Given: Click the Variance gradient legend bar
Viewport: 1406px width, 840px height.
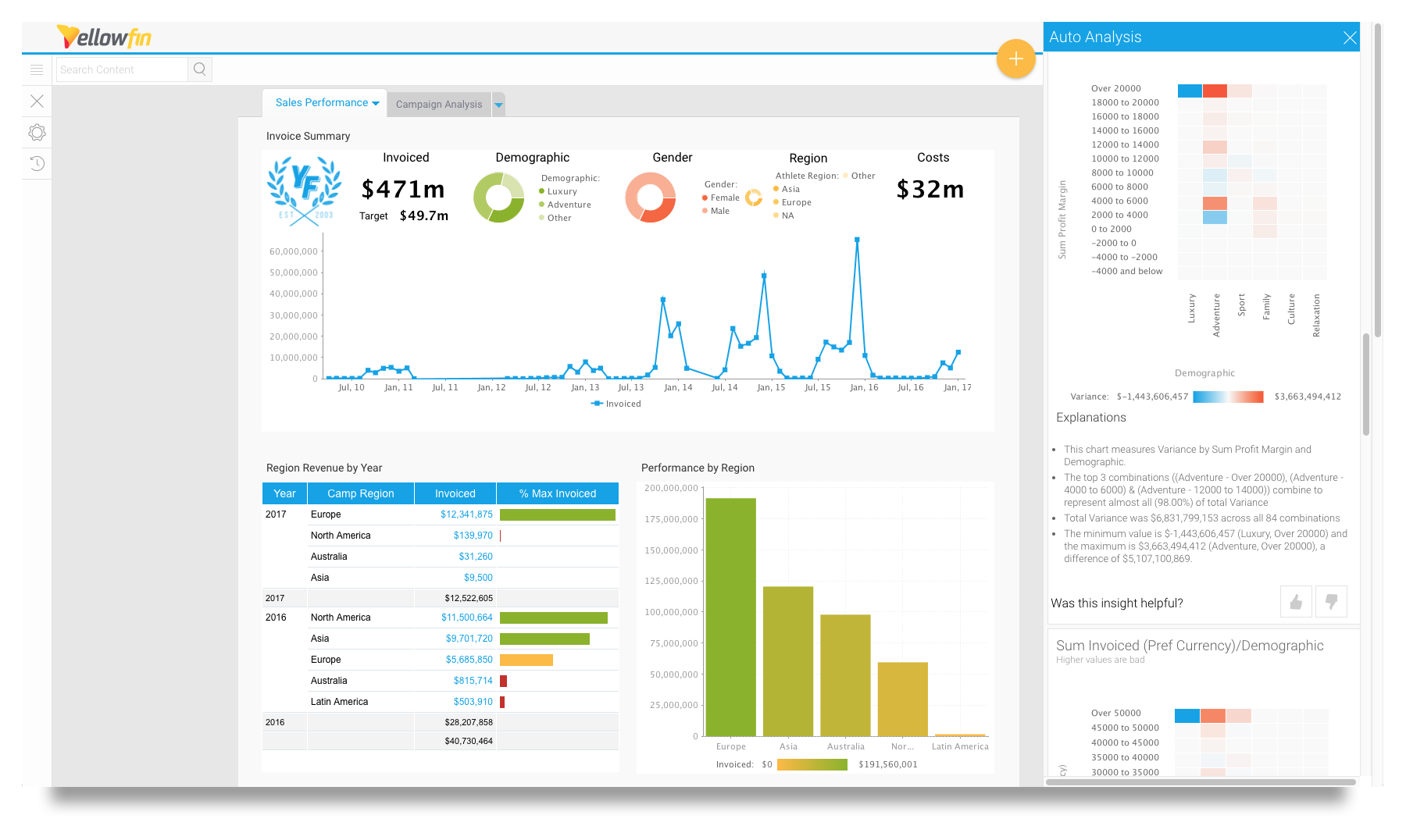Looking at the screenshot, I should tap(1229, 397).
